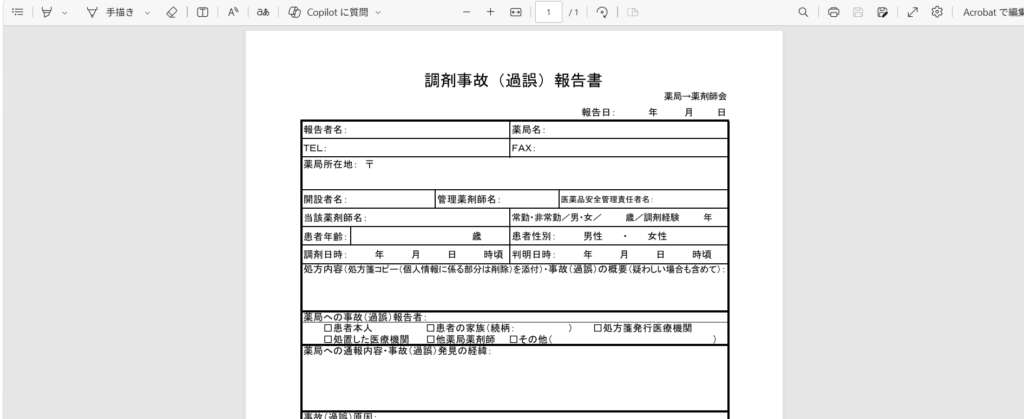Expand the 手描き pen options dropdown
The height and width of the screenshot is (419, 1024).
pyautogui.click(x=147, y=12)
